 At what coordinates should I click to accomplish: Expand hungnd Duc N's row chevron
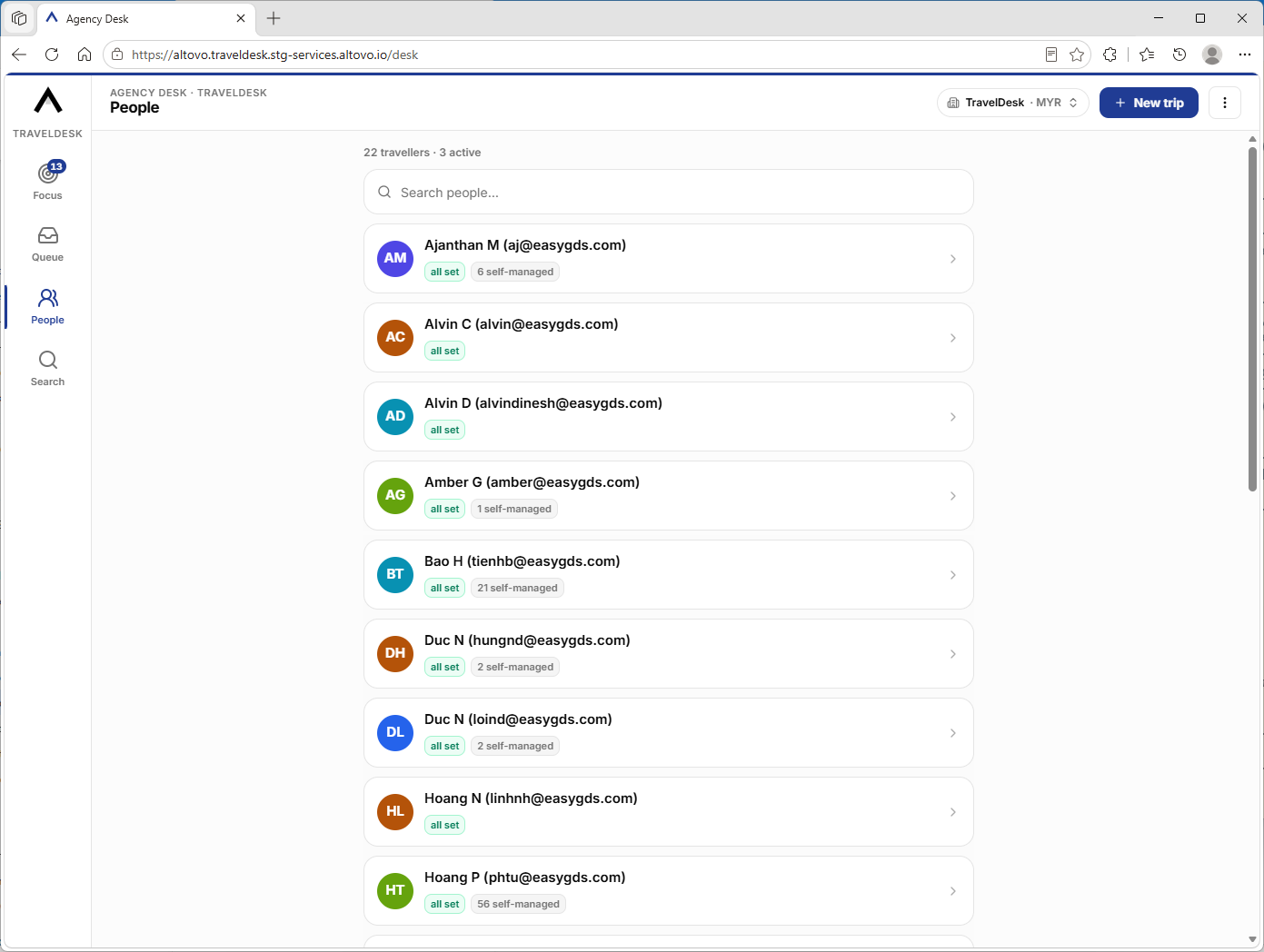coord(952,654)
